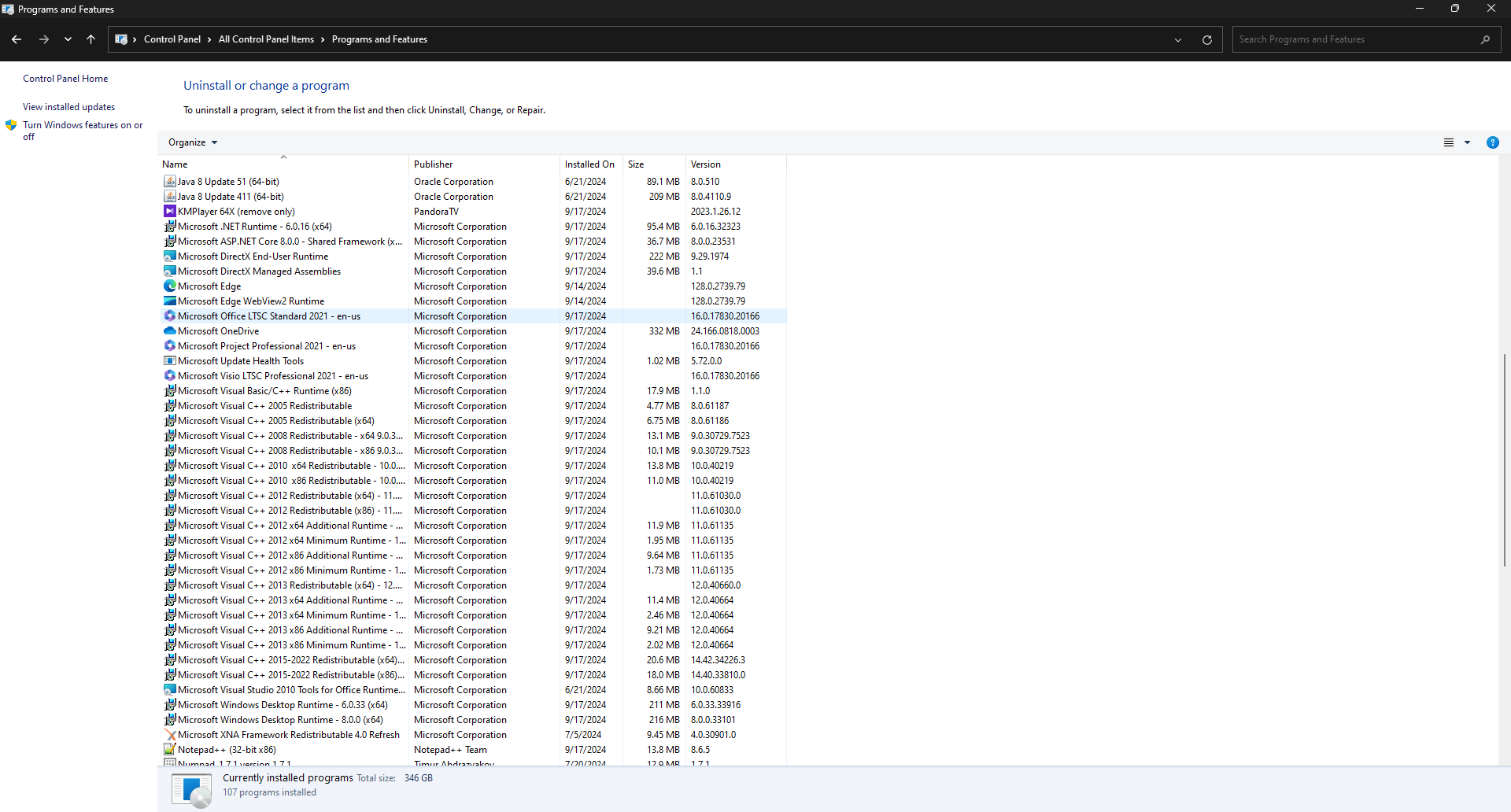Select Microsoft Windows Desktop Runtime - 6.0.33 (x64)
Viewport: 1511px width, 812px height.
(x=473, y=705)
